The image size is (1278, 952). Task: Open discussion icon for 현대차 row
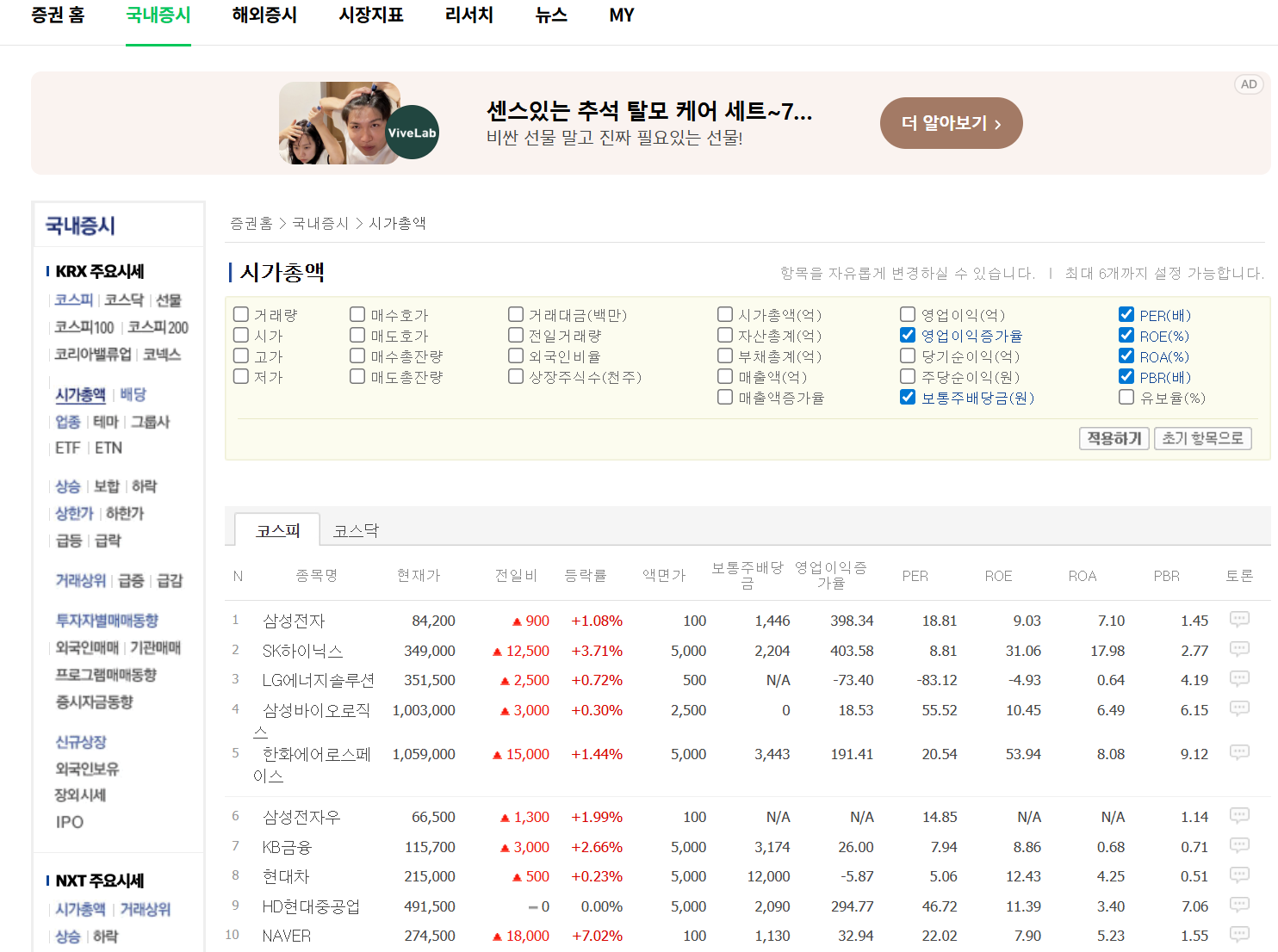click(1239, 875)
